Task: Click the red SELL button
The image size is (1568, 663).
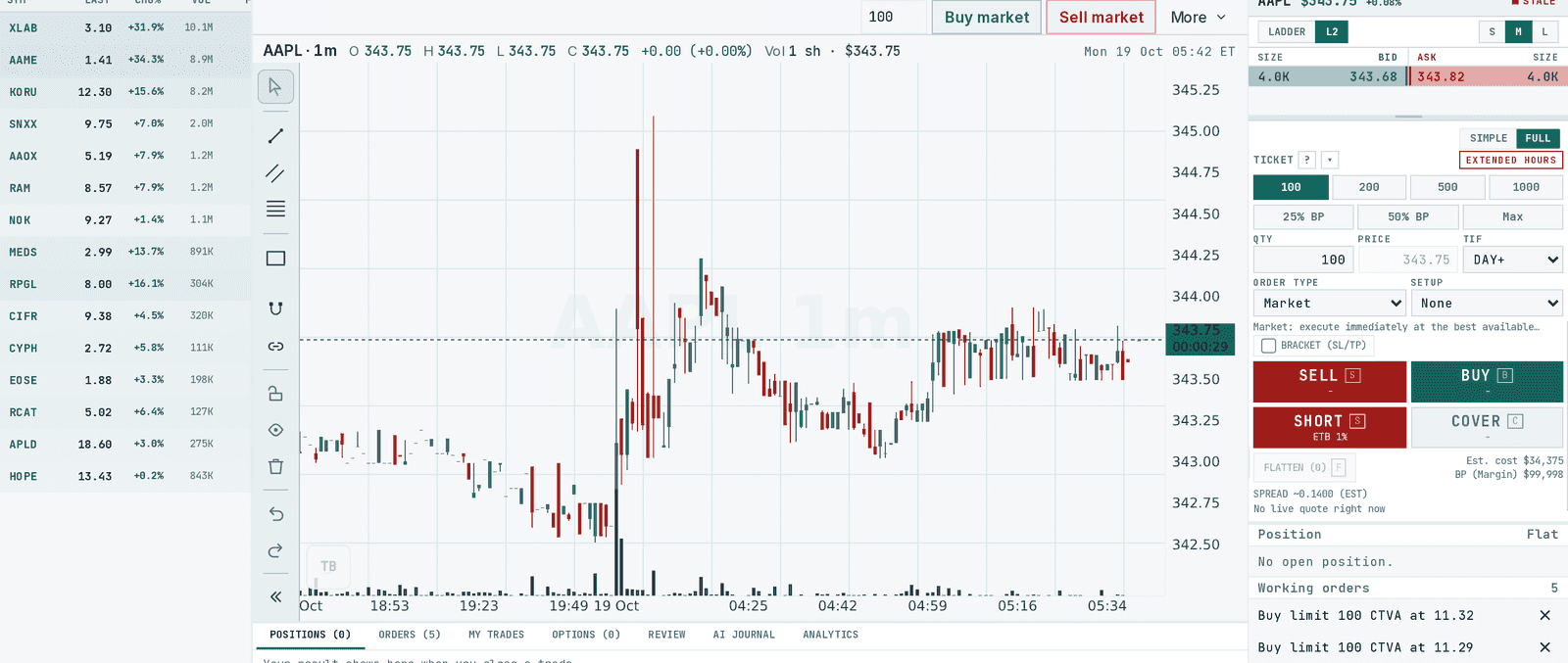Action: pyautogui.click(x=1330, y=382)
